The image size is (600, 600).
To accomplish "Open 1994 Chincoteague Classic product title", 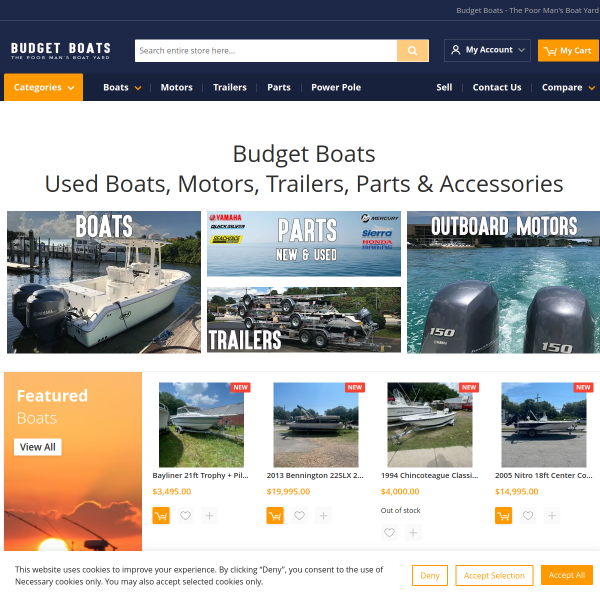I will click(429, 475).
